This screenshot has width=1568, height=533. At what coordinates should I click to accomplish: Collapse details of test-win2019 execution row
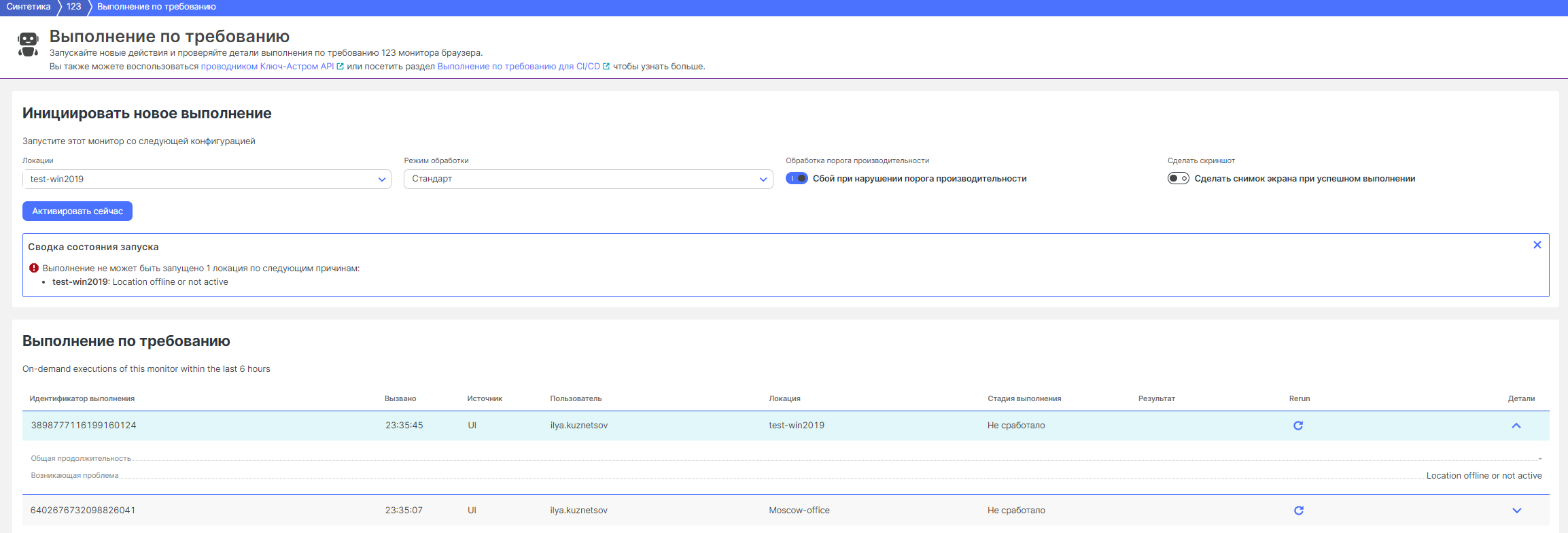pyautogui.click(x=1516, y=426)
